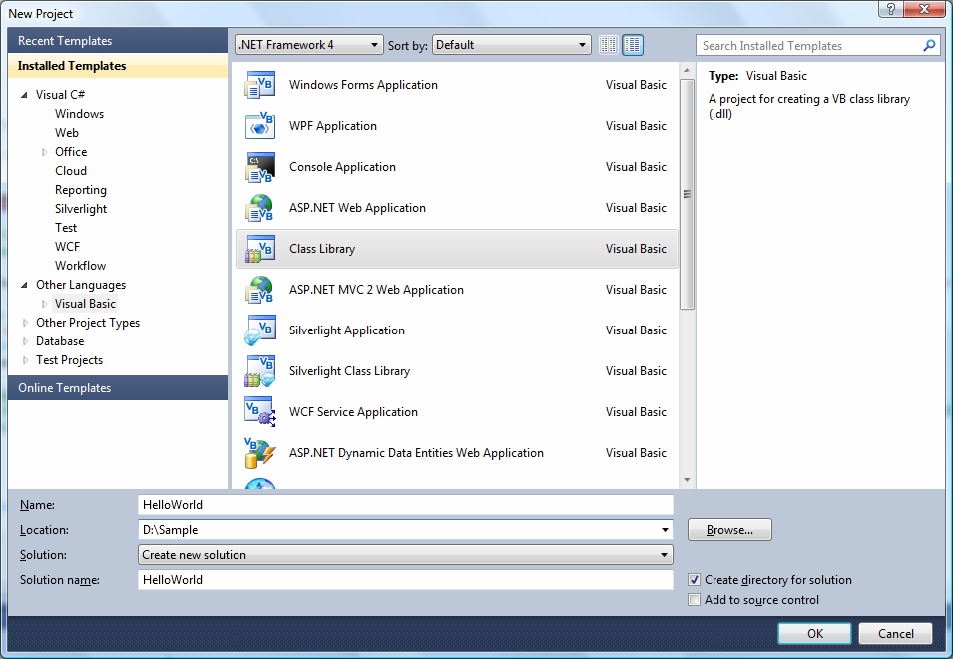This screenshot has height=659, width=953.
Task: Enable Add to source control checkbox
Action: (x=694, y=600)
